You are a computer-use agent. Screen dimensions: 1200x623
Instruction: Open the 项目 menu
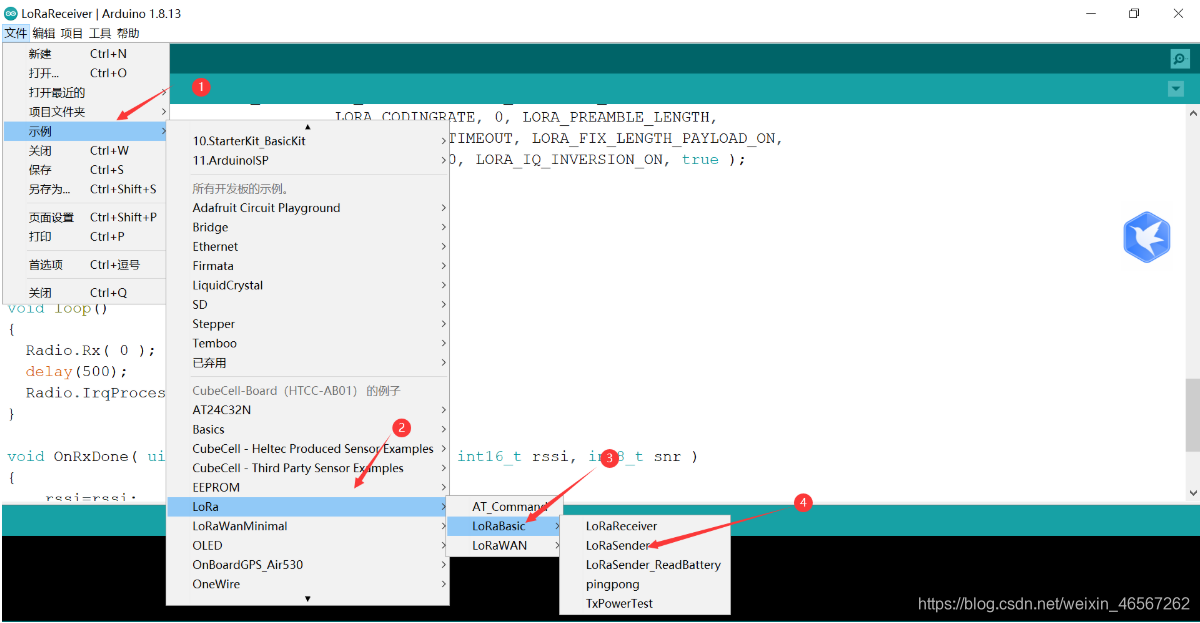point(72,33)
